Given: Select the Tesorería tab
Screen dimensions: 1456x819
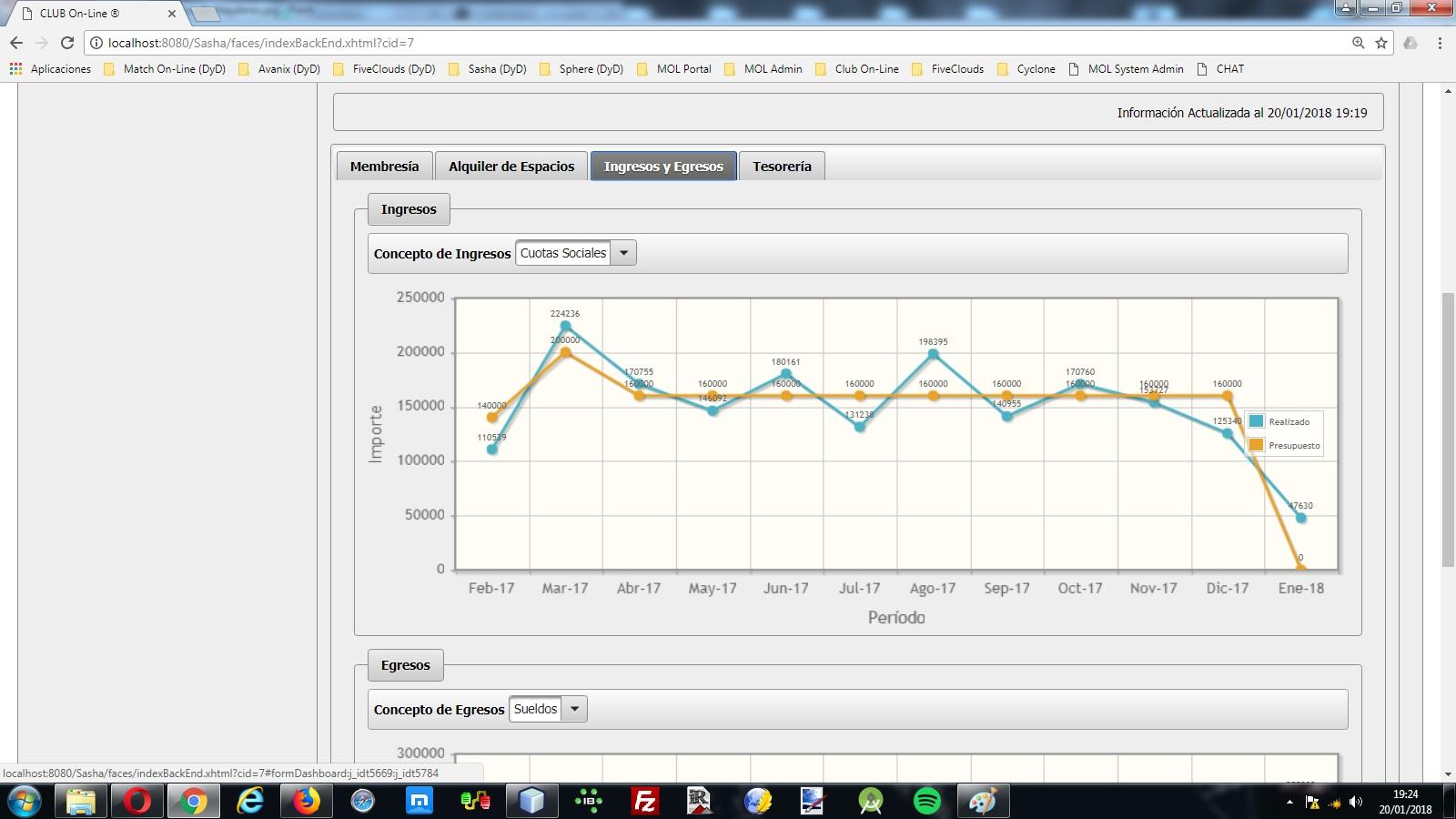Looking at the screenshot, I should point(782,167).
